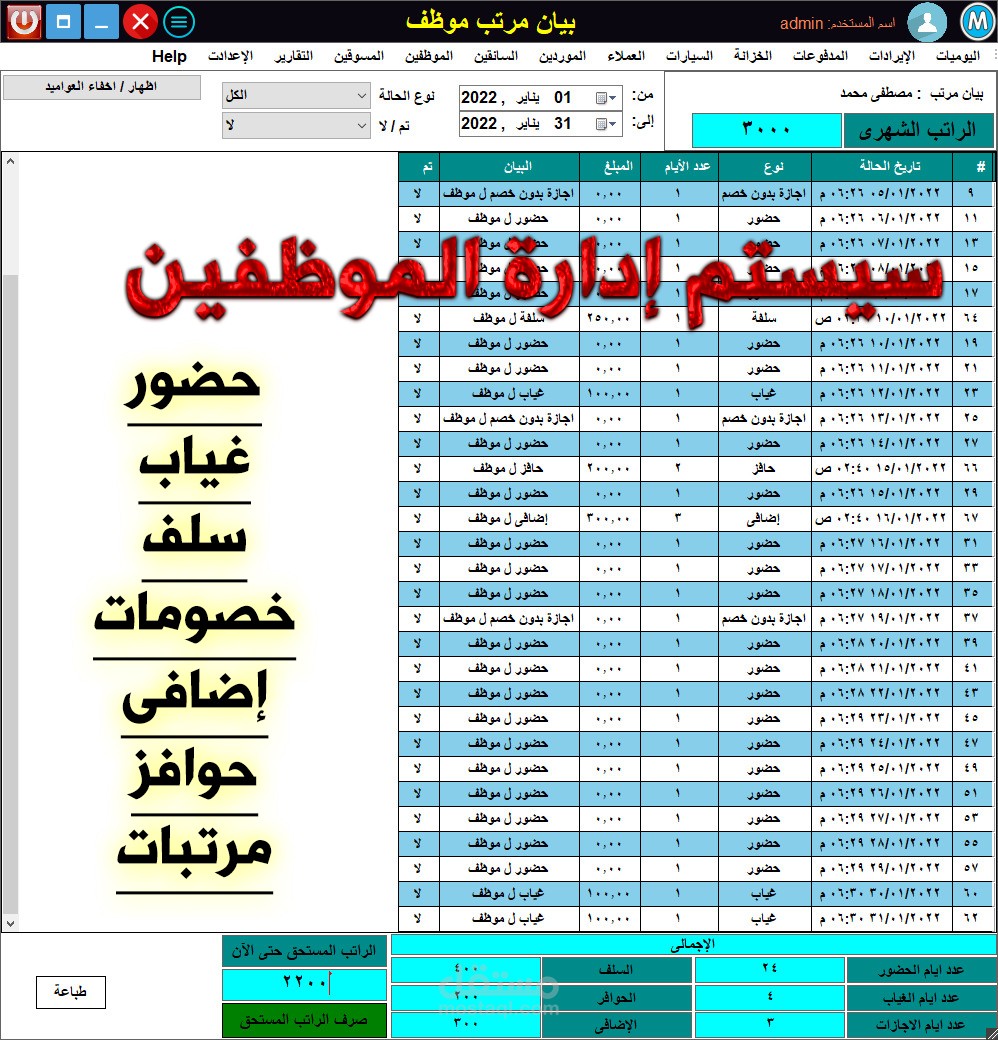
Task: Click the due salary field showing ٢٢٠٠
Action: (x=304, y=984)
